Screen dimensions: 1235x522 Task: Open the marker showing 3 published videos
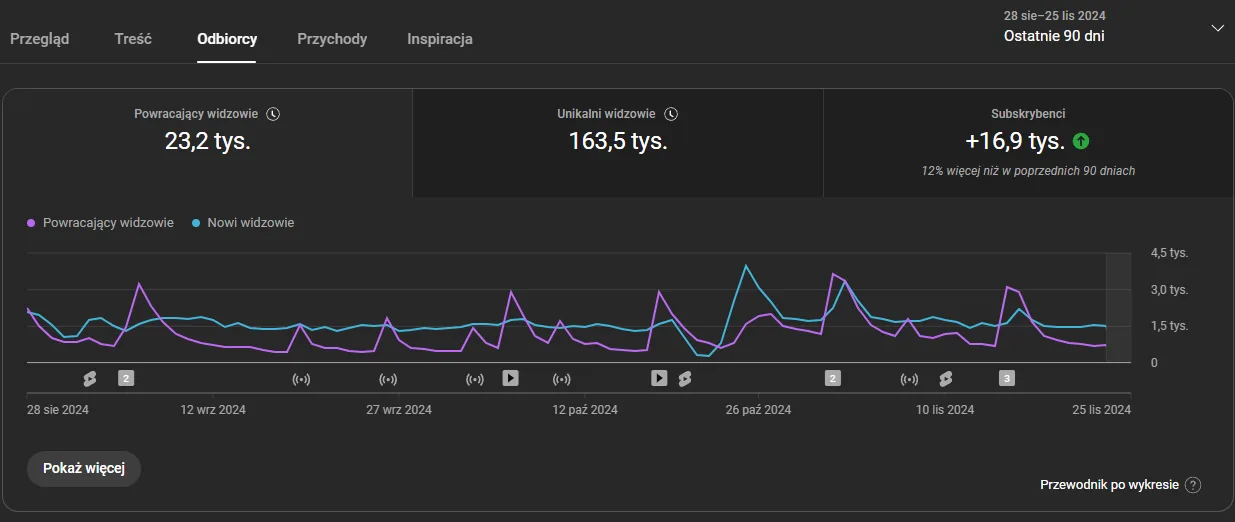click(1007, 378)
